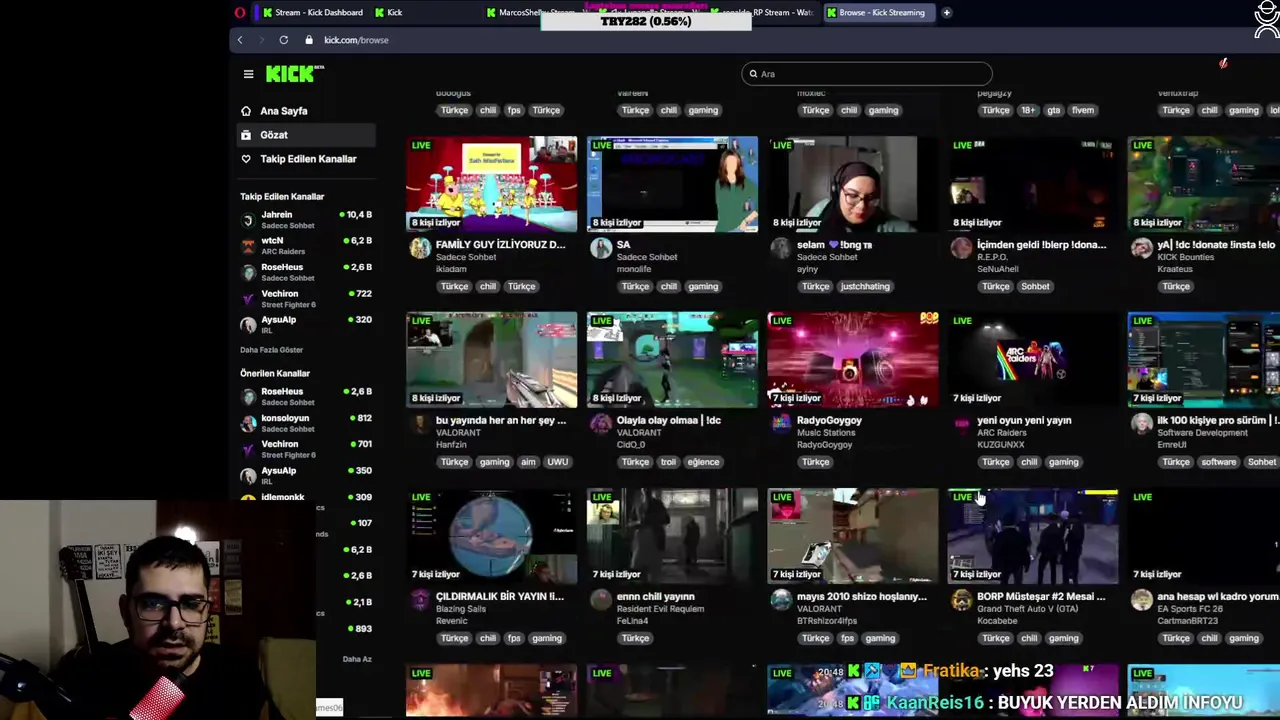
Task: Click Sohbet tag under SeNuAneil stream
Action: click(1035, 286)
